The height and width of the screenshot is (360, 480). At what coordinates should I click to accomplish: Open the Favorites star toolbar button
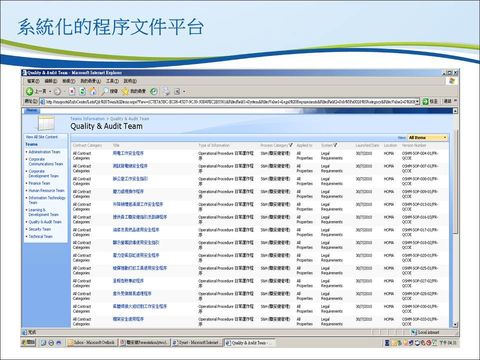pyautogui.click(x=134, y=91)
